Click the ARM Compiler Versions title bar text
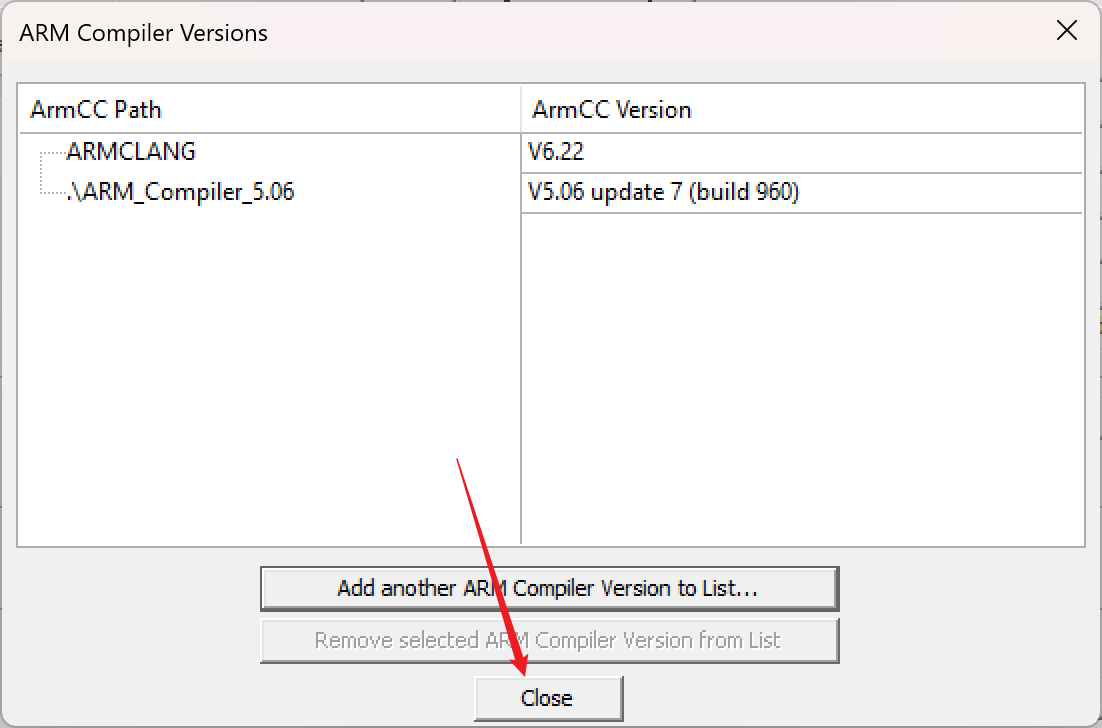1102x728 pixels. pyautogui.click(x=143, y=33)
